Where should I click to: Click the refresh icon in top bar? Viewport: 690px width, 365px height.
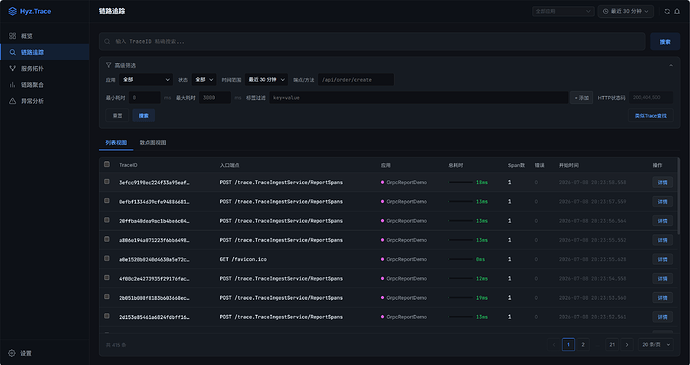click(x=667, y=11)
